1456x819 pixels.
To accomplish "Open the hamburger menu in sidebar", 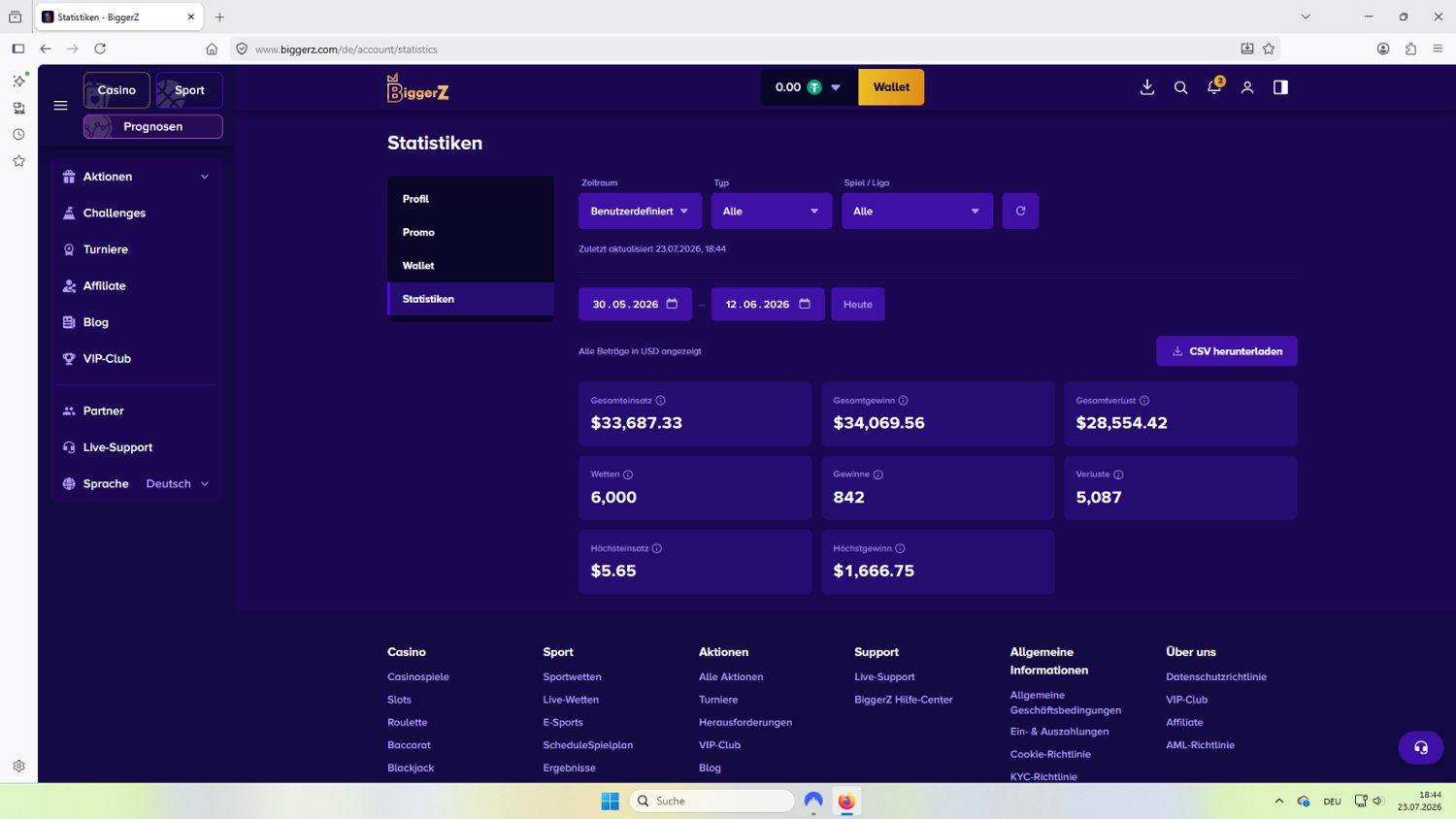I will point(60,106).
